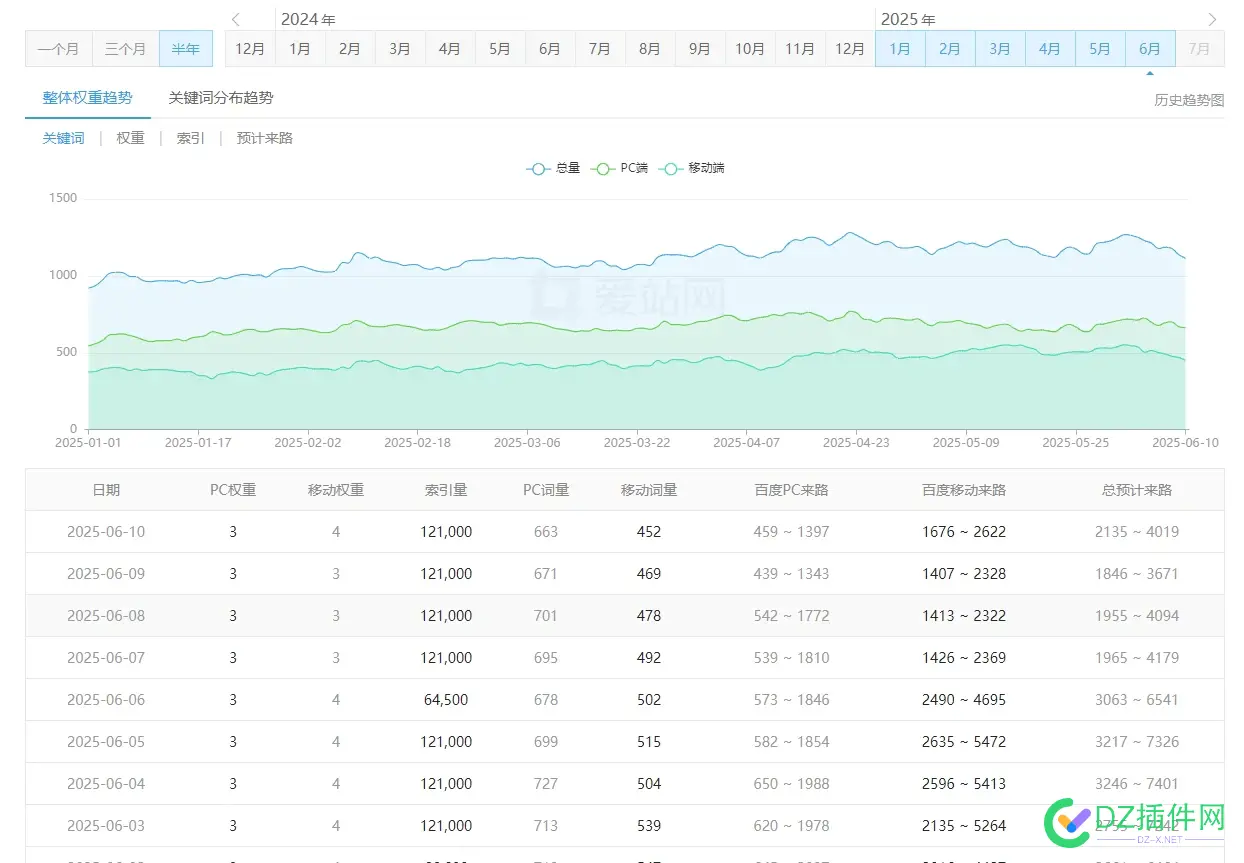Open the 历史趋势图 link

click(x=1188, y=100)
